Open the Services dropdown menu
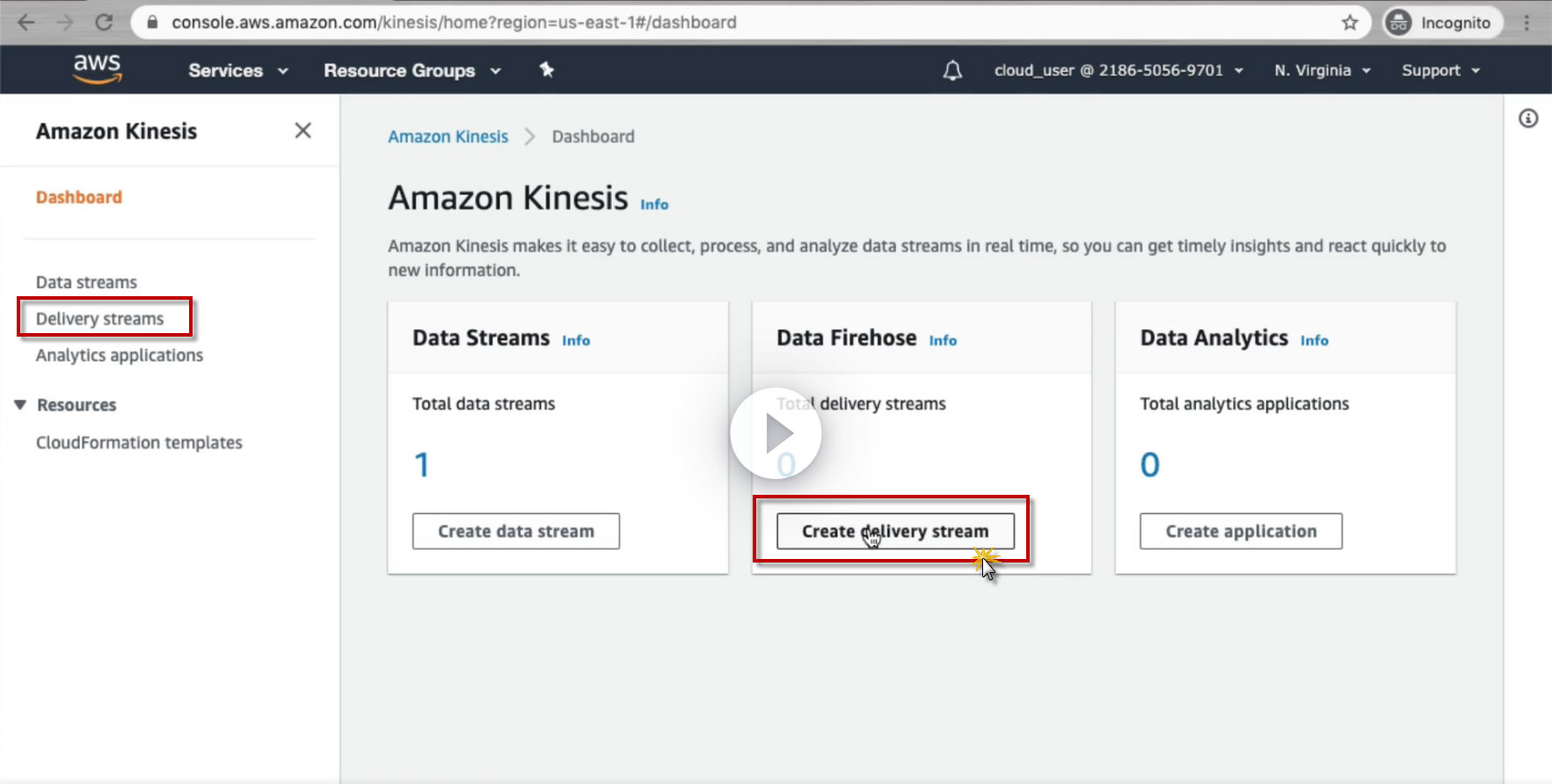1552x784 pixels. point(237,70)
